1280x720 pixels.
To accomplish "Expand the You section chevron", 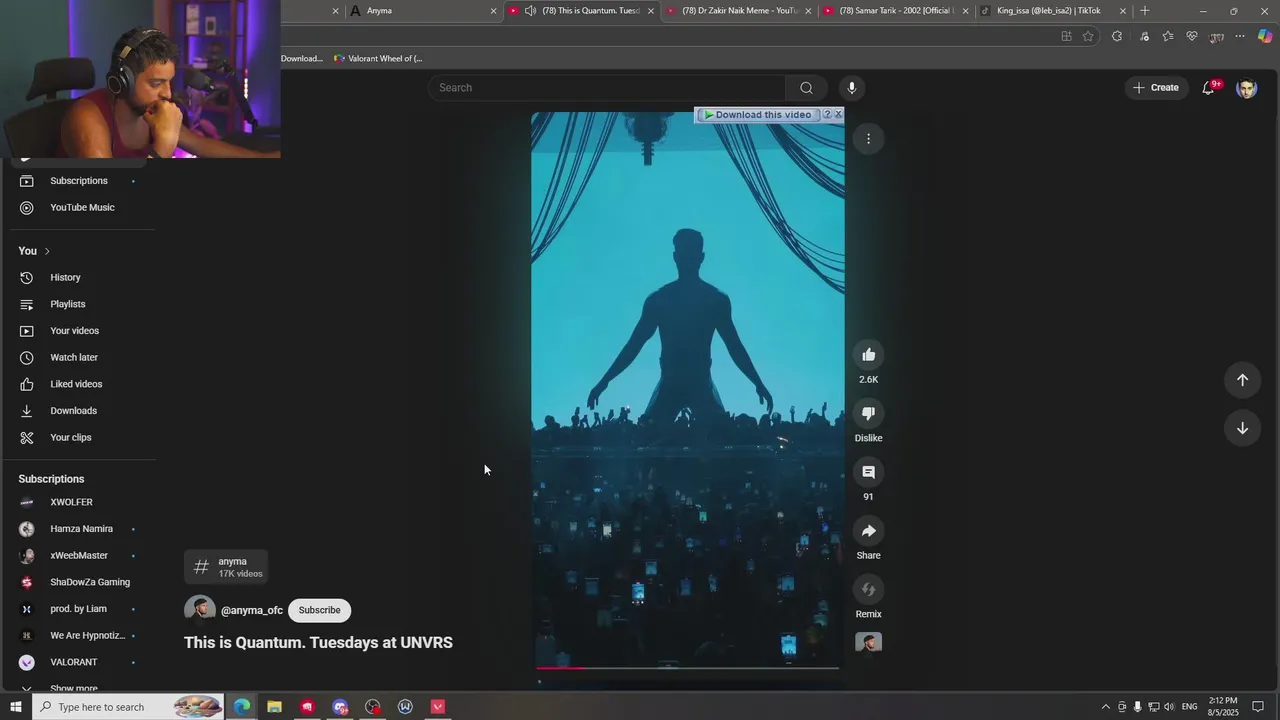I will [x=46, y=251].
